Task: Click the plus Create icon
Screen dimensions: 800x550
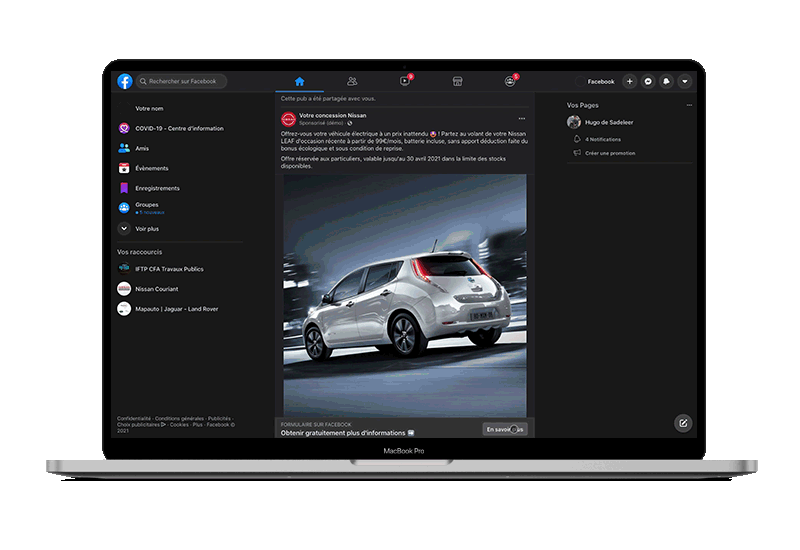Action: coord(630,81)
